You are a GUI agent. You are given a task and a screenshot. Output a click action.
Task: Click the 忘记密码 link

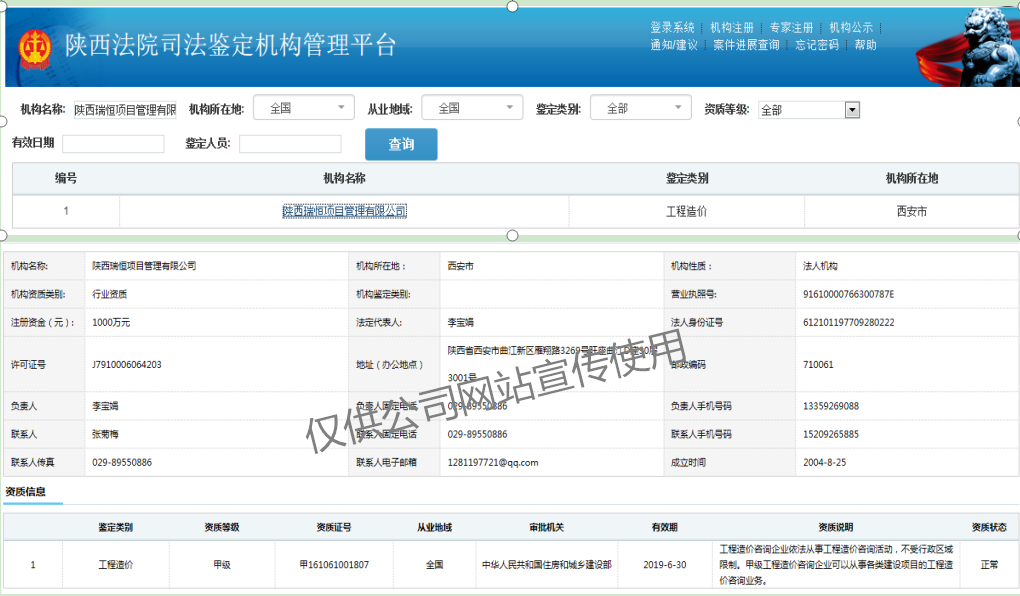coord(817,45)
